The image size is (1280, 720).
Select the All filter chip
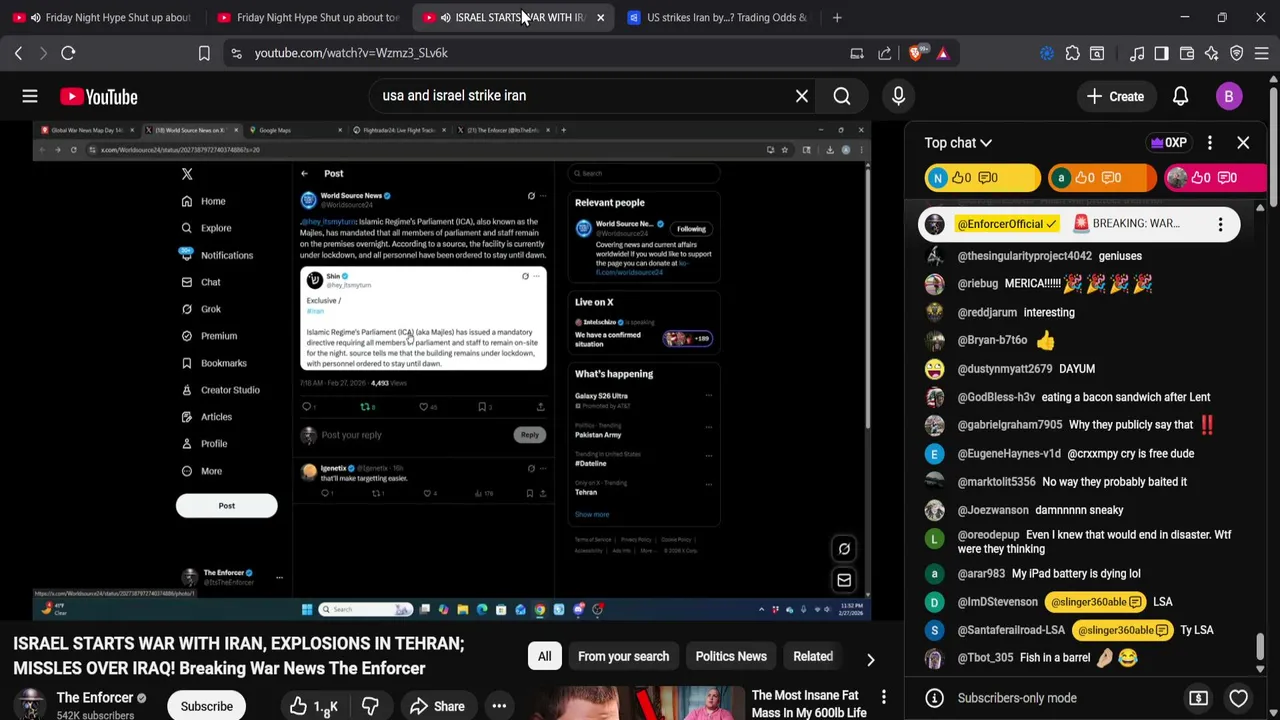tap(544, 657)
